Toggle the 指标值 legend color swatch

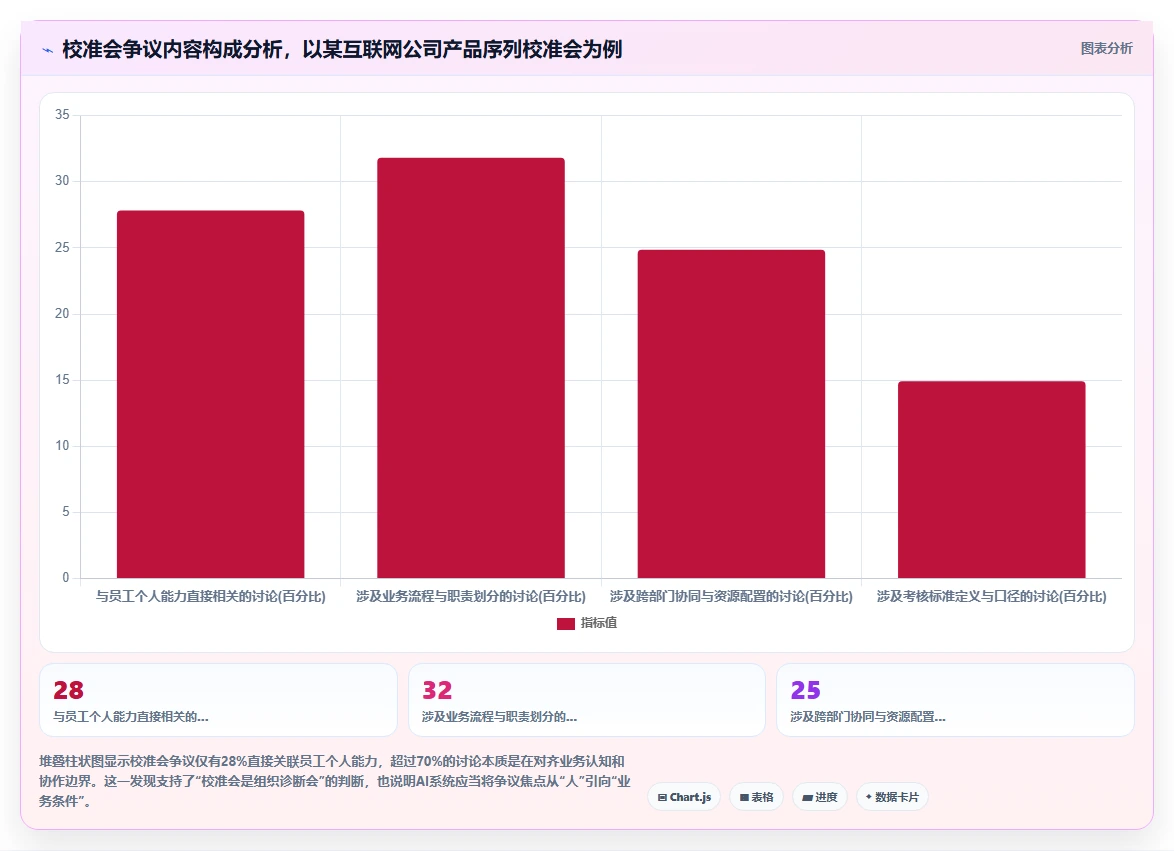pyautogui.click(x=565, y=623)
